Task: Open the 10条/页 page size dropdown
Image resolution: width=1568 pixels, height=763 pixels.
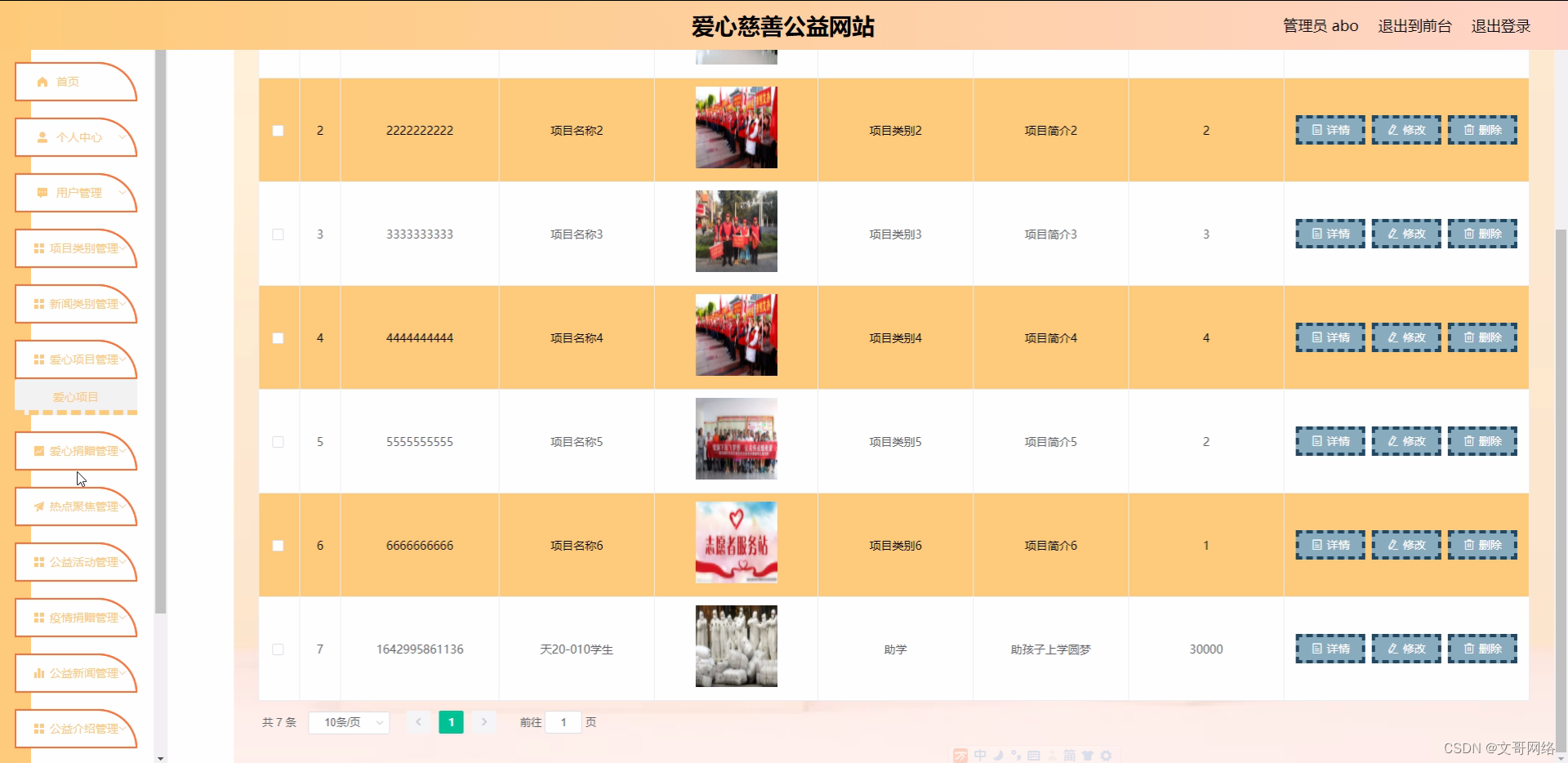Action: point(349,722)
